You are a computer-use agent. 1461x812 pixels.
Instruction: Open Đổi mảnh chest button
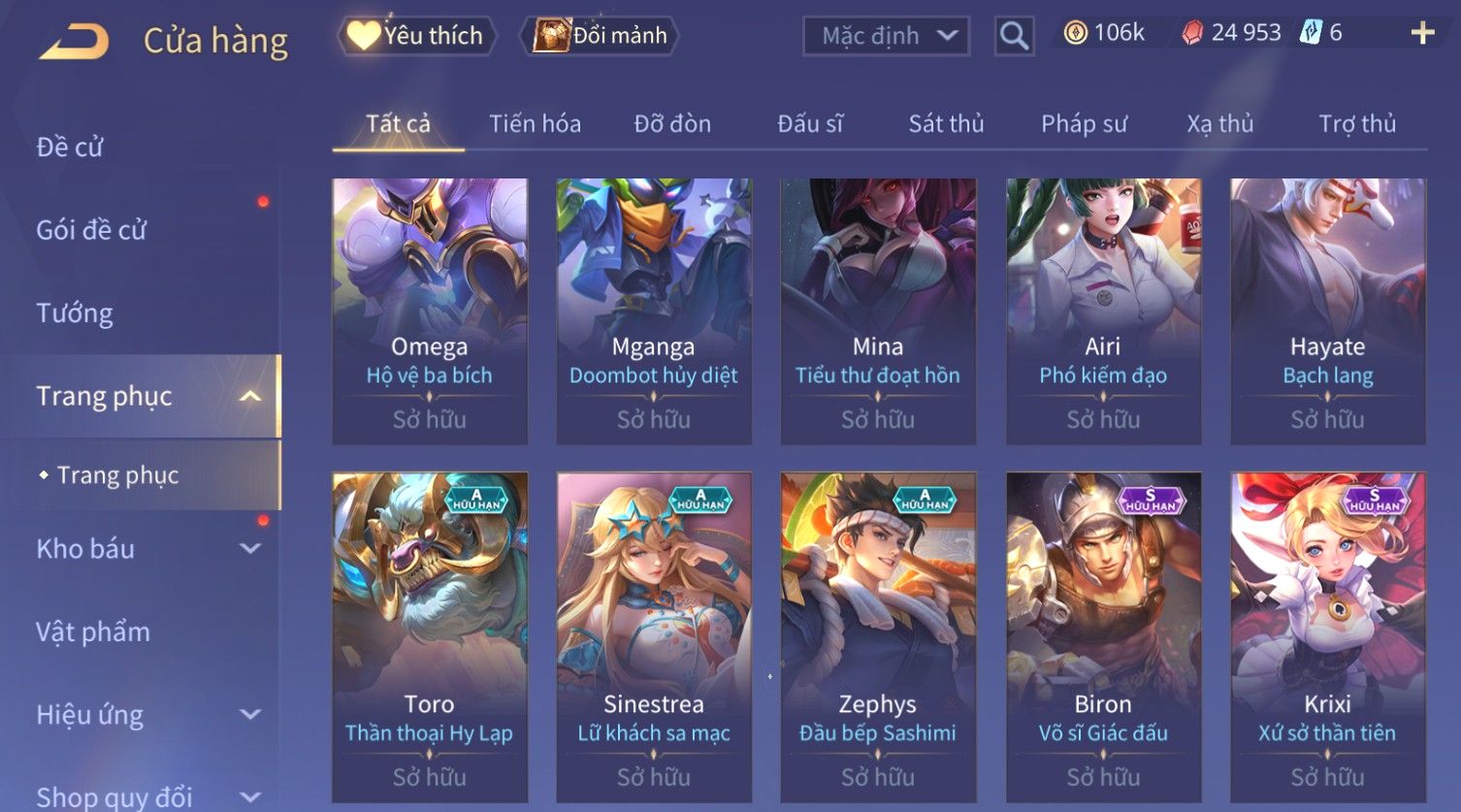tap(601, 36)
